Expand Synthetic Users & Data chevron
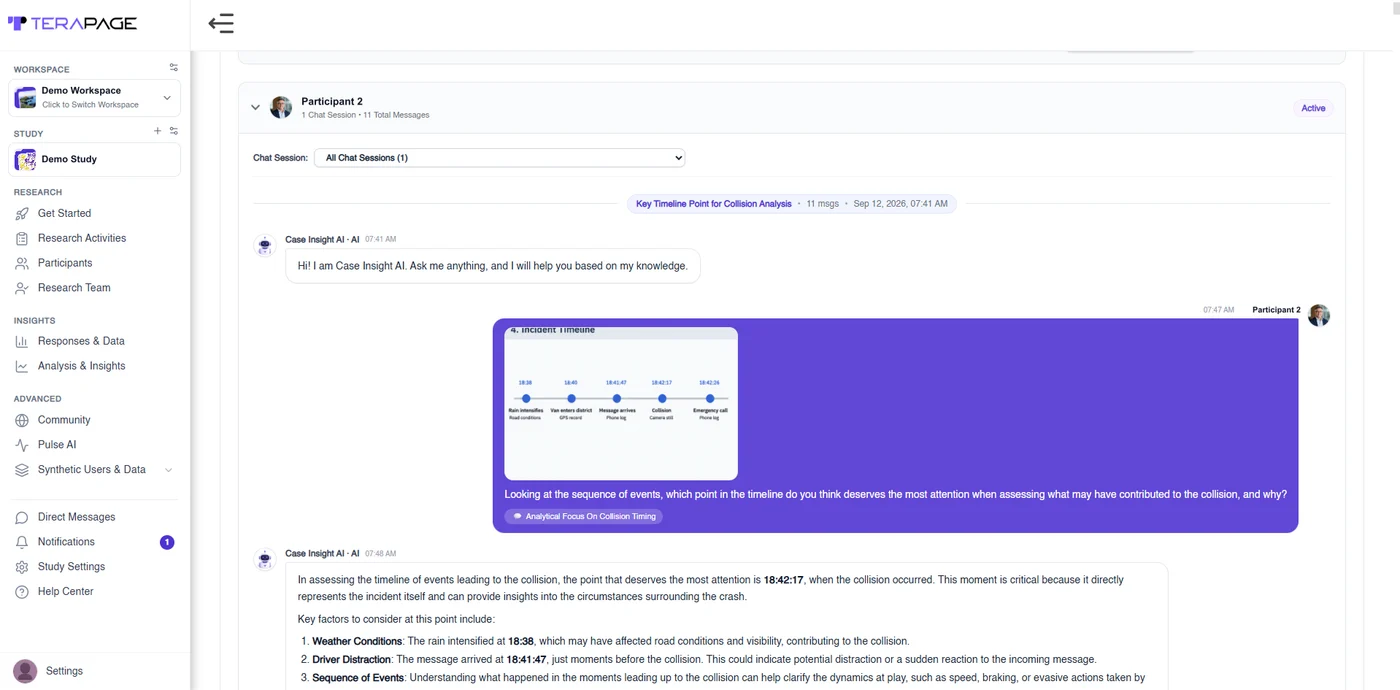 pyautogui.click(x=168, y=470)
